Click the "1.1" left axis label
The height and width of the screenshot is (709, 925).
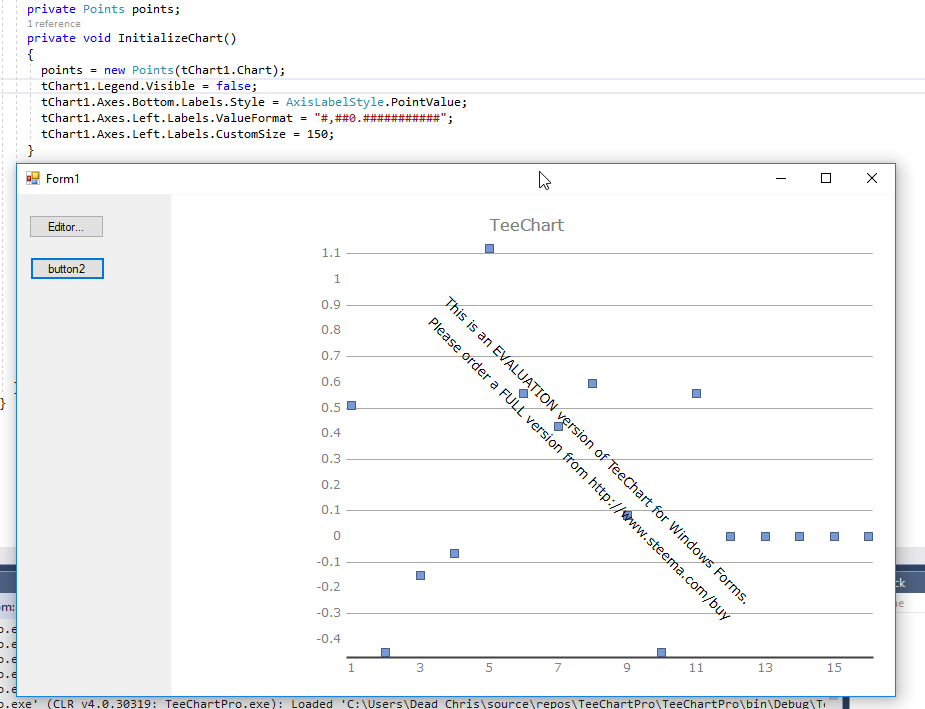tap(331, 253)
